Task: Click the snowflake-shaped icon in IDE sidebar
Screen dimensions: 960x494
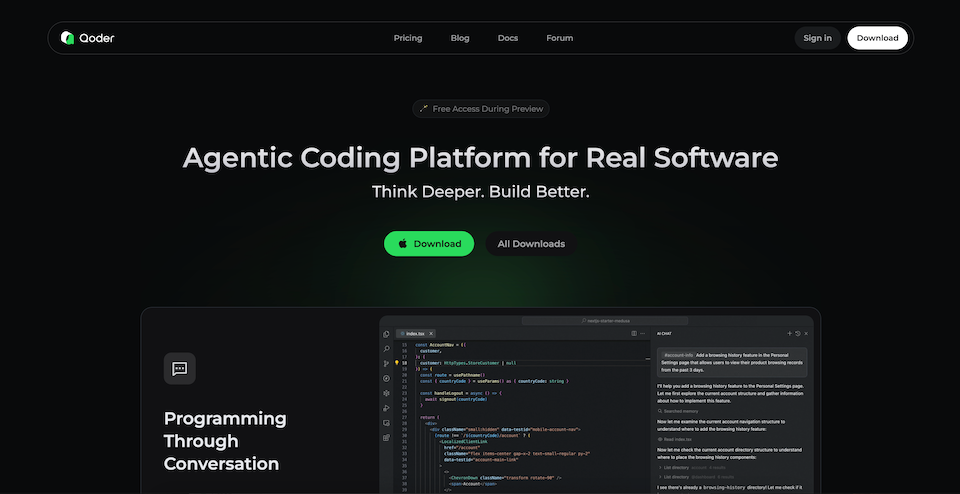Action: tap(386, 394)
